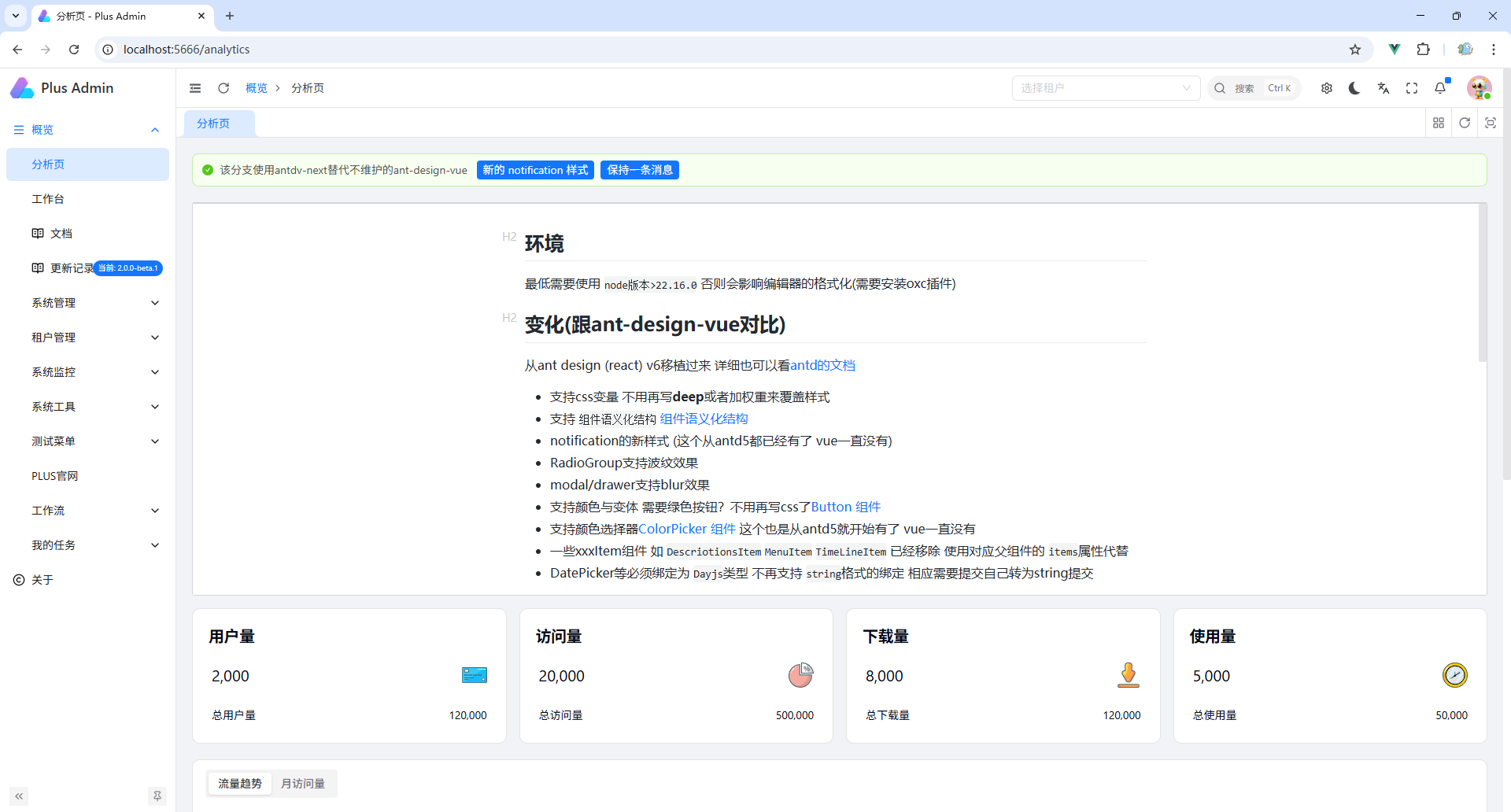The width and height of the screenshot is (1511, 812).
Task: Click the content fullscreen icon on tab bar
Action: (x=1491, y=123)
